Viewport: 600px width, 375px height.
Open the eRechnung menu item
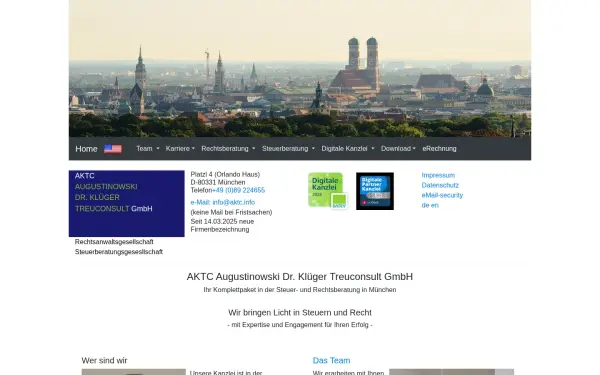439,148
